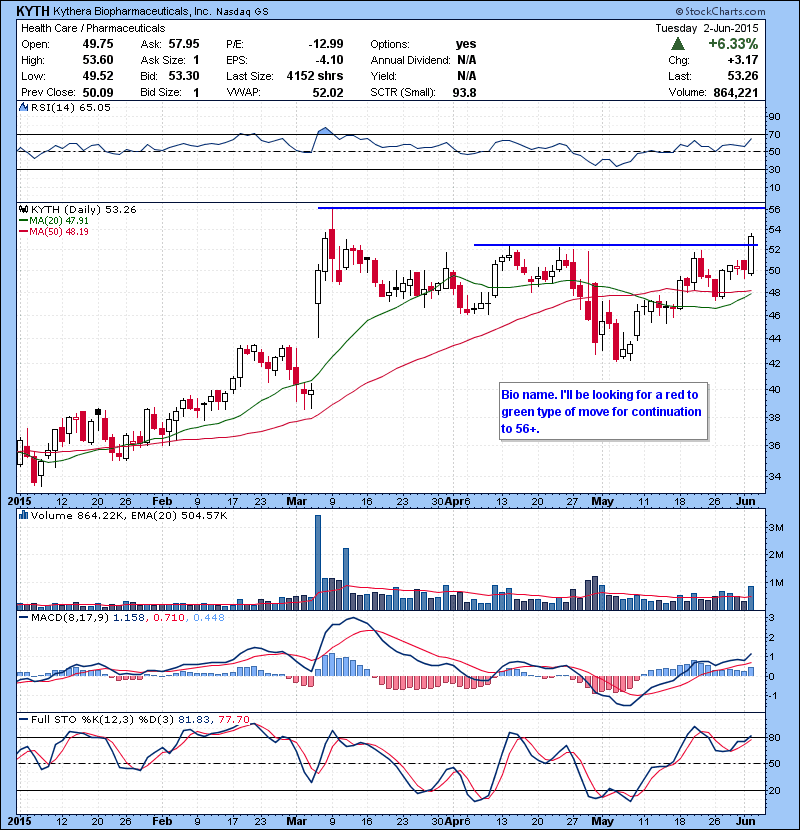Click the MA(50) 48.19 legend text
This screenshot has height=830, width=800.
coord(59,232)
